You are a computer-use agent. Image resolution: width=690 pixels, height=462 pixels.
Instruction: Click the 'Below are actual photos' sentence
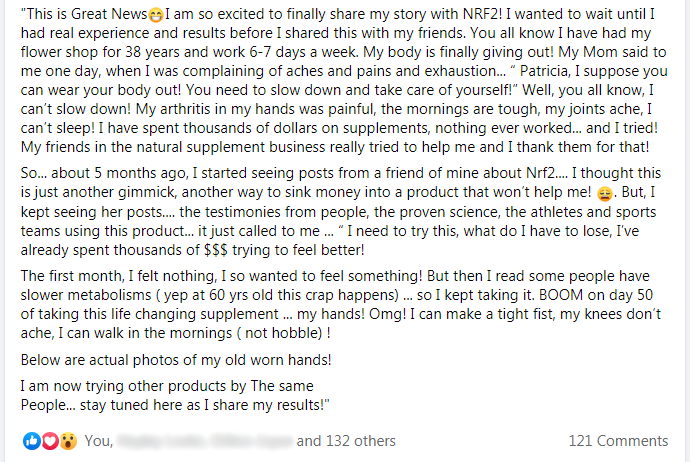(176, 360)
